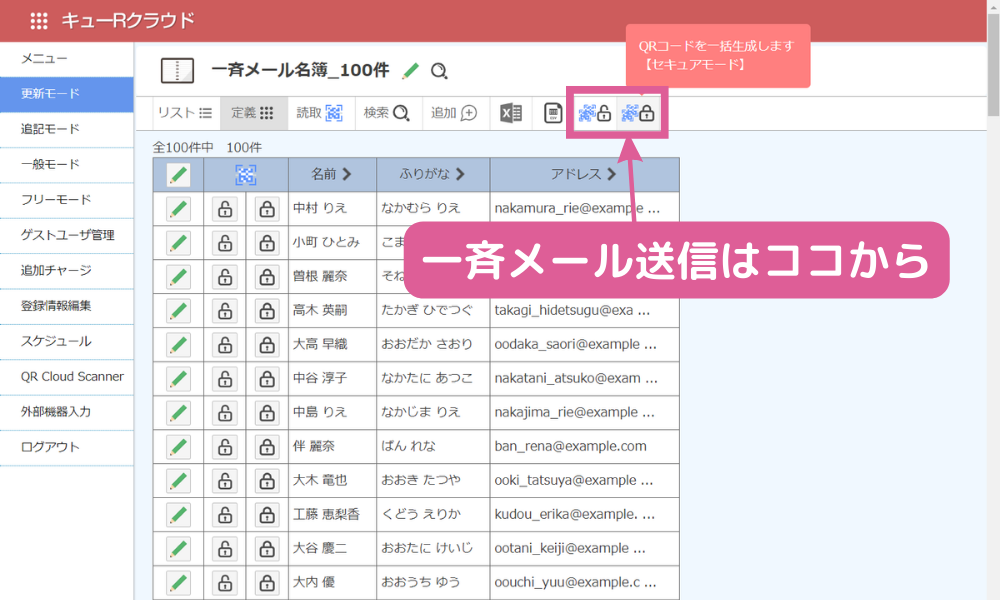The image size is (1000, 600).
Task: Click the header pencil edit-all icon
Action: coord(178,175)
